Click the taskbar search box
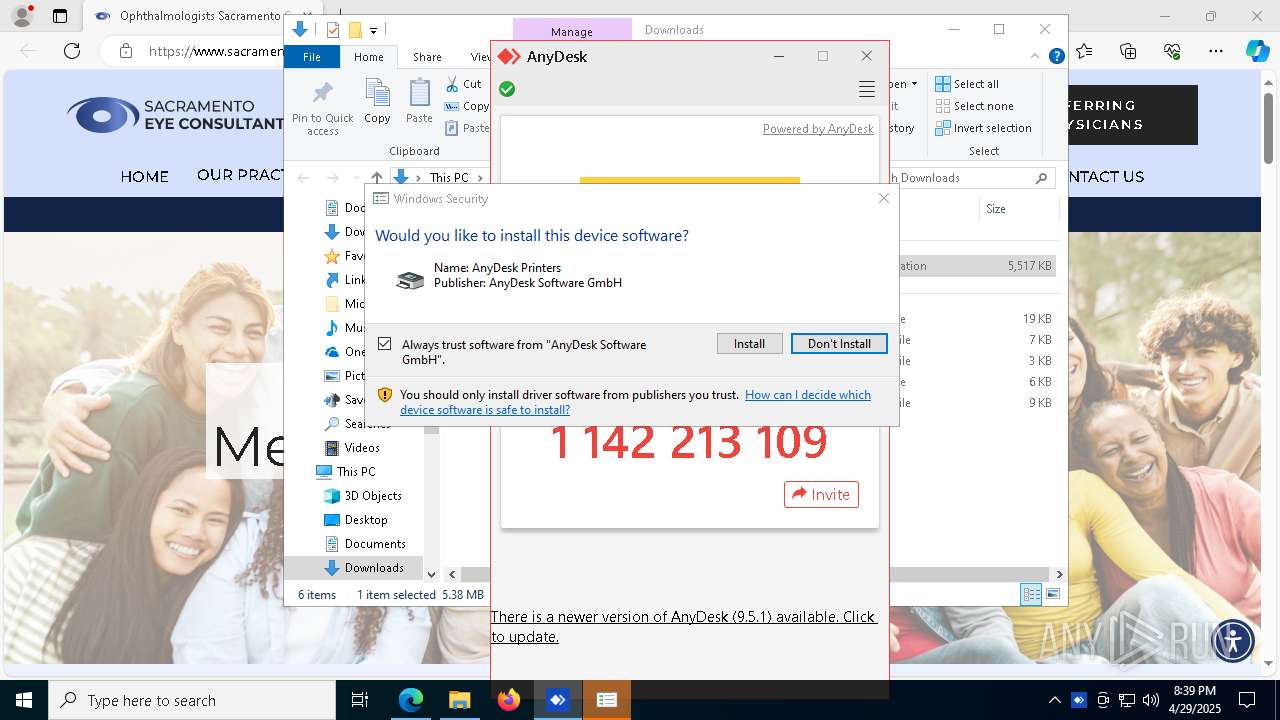 tap(192, 700)
